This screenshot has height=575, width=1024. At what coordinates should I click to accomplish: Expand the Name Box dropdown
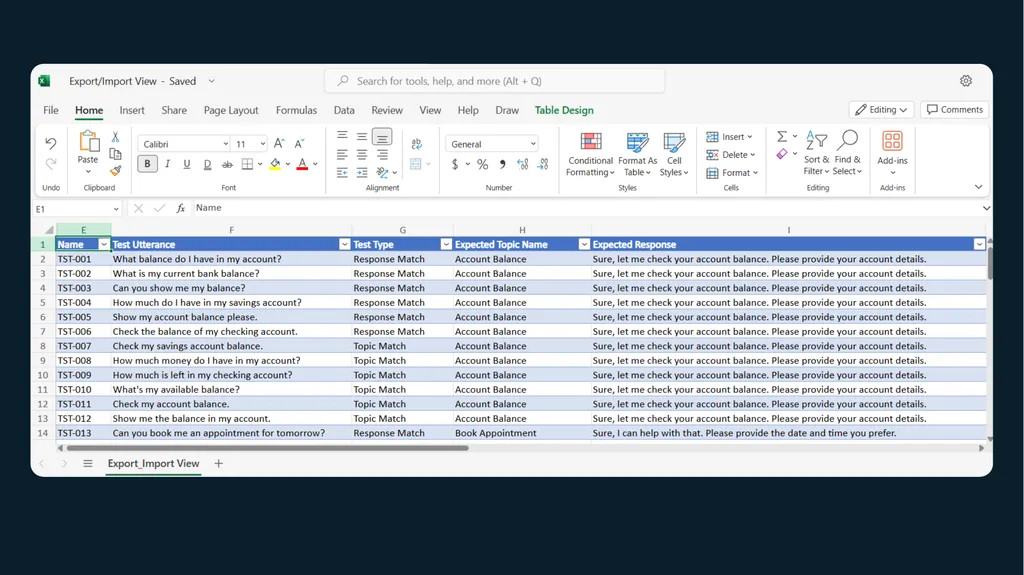pyautogui.click(x=116, y=209)
